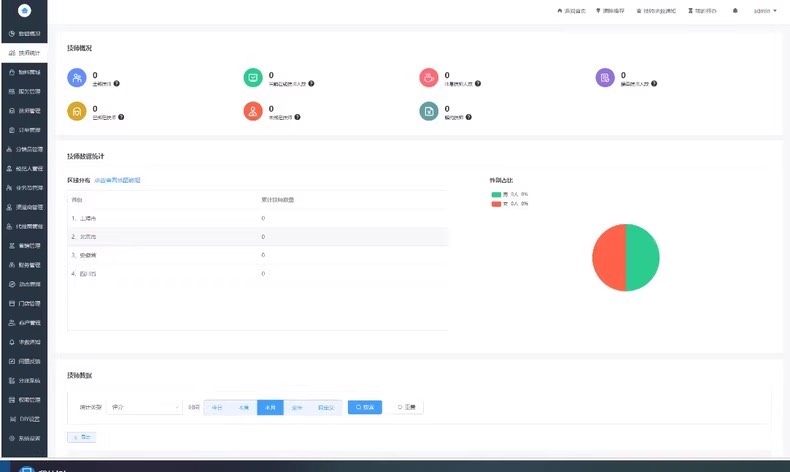Click the green calendar-face stat icon
Screen dimensions: 790x472
[x=253, y=78]
